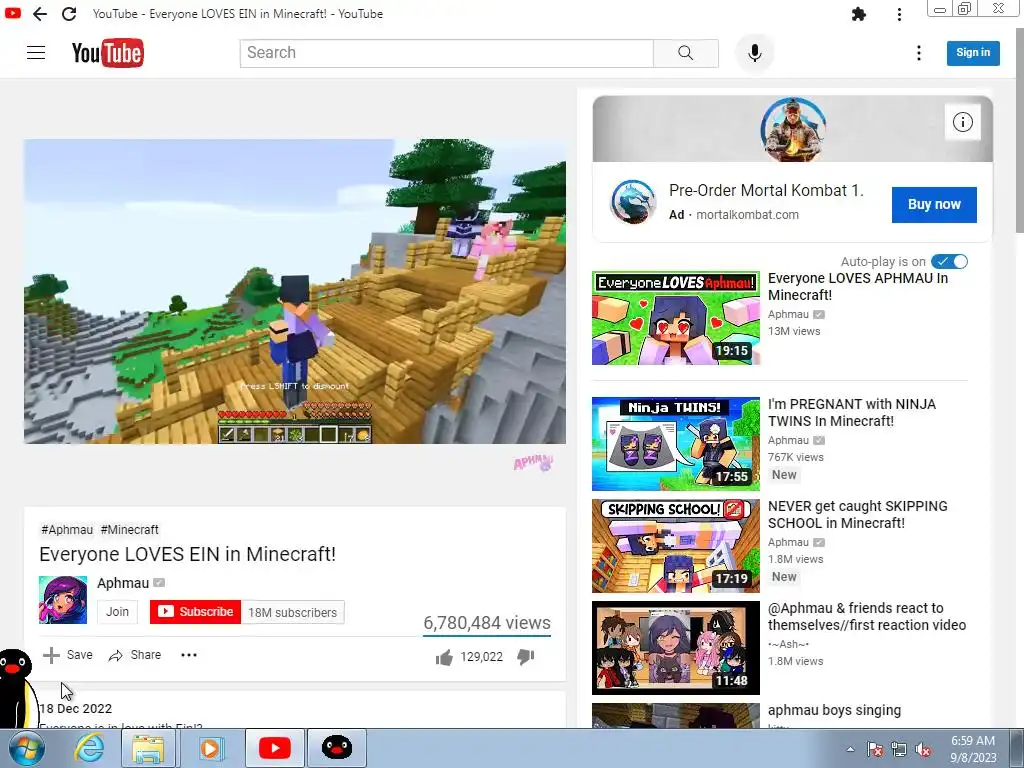Open the #Minecraft hashtag link
Viewport: 1024px width, 768px height.
(x=130, y=530)
